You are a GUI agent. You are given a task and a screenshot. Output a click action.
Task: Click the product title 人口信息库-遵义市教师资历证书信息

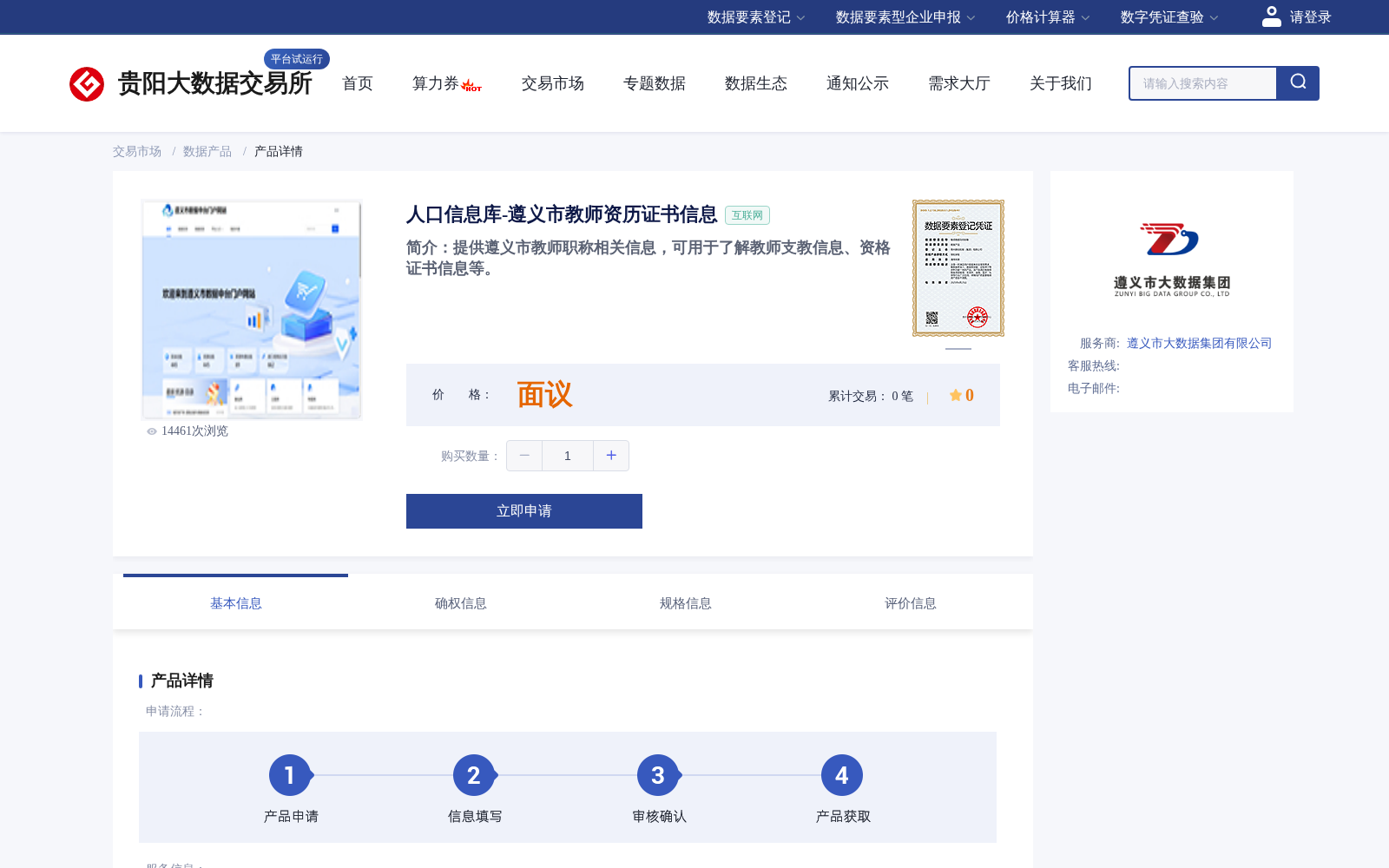point(562,214)
